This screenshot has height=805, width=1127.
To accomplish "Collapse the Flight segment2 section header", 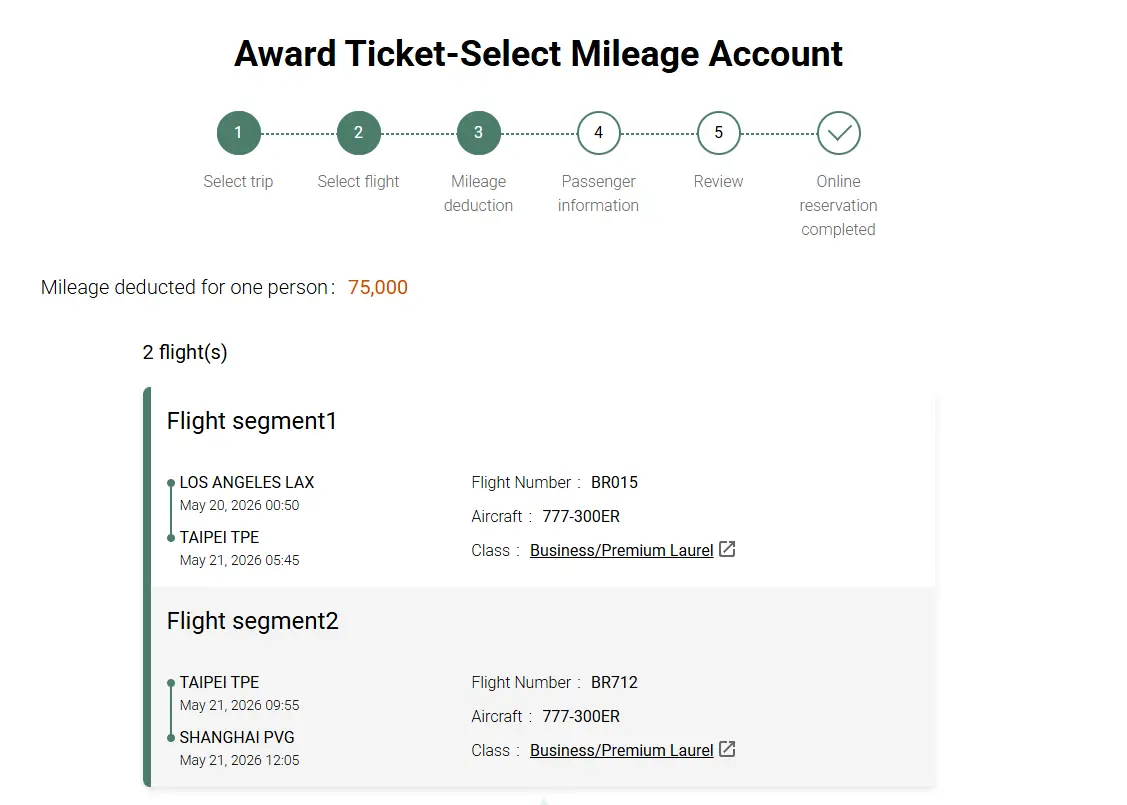I will 252,621.
